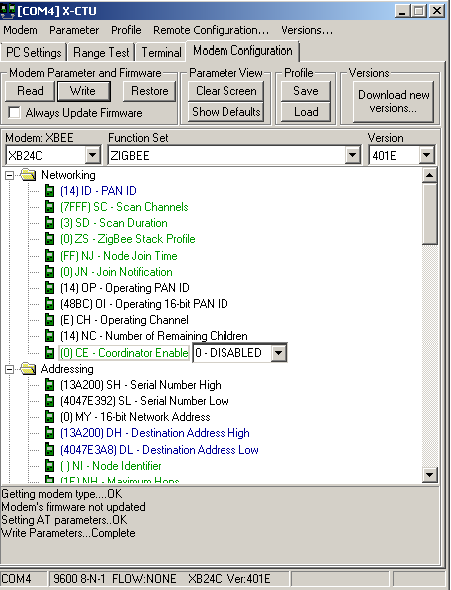Select the Node Join Time parameter

pos(118,256)
